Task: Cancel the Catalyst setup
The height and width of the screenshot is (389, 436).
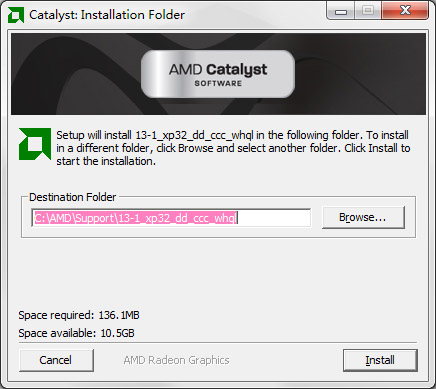Action: [56, 360]
